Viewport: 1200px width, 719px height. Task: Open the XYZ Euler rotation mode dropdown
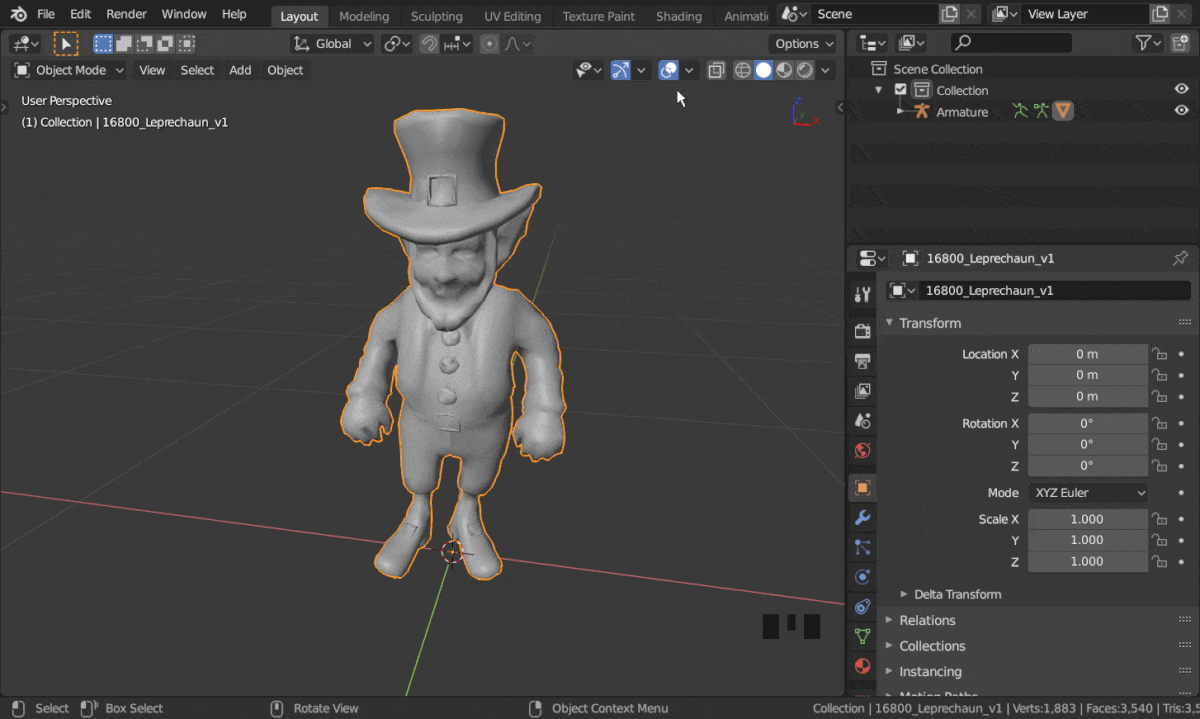pyautogui.click(x=1088, y=492)
